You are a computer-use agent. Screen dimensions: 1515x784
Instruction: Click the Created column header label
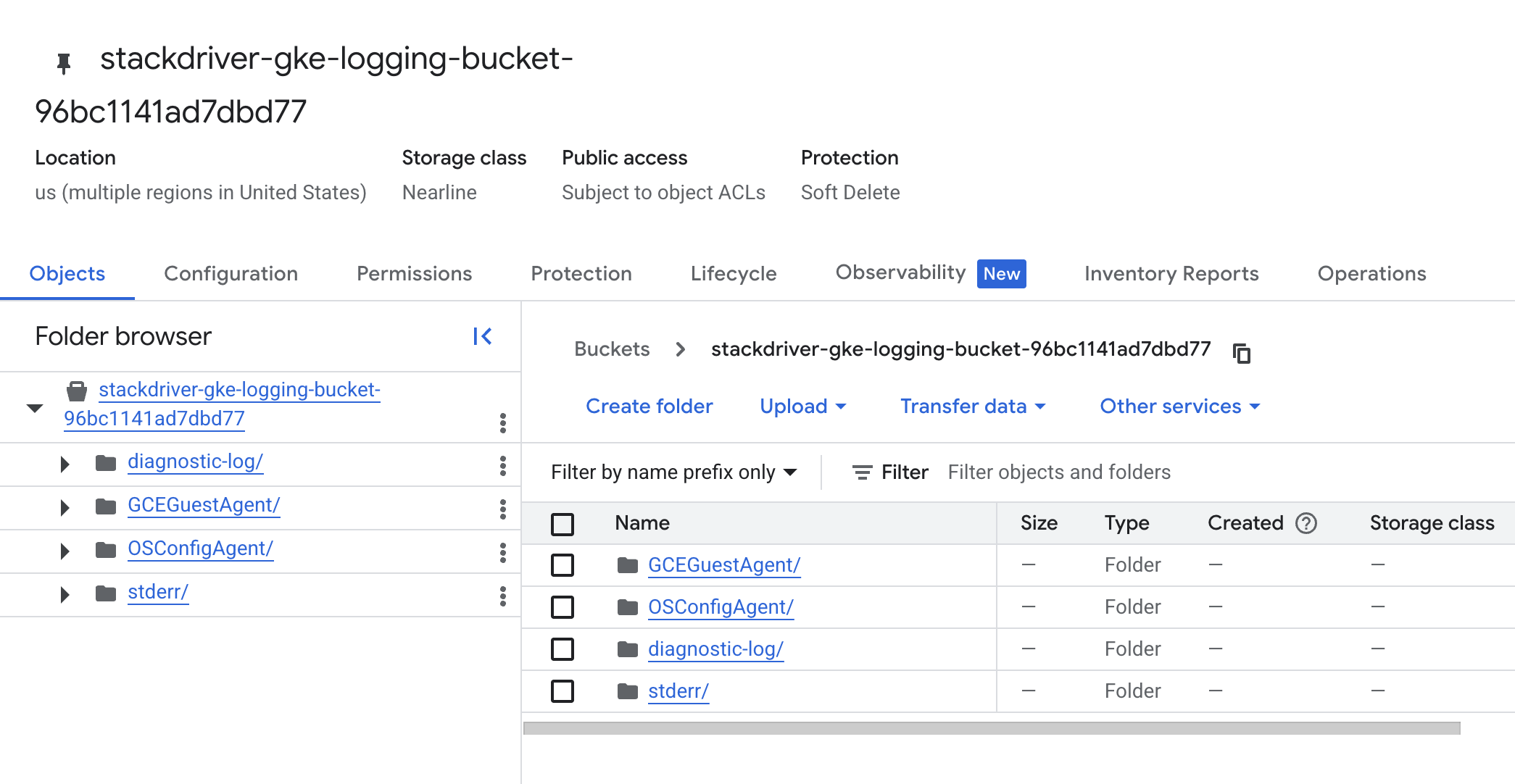pos(1245,523)
